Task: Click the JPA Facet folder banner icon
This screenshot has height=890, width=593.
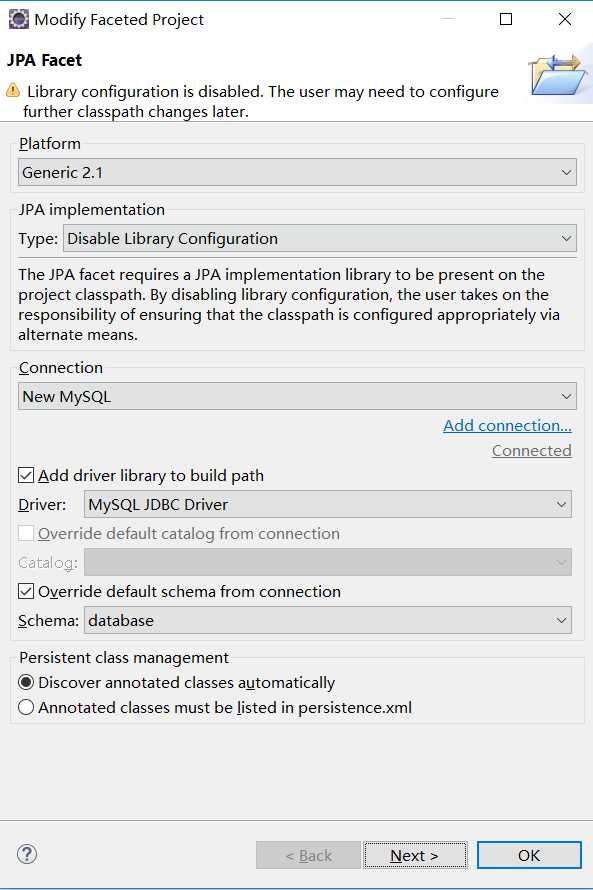Action: click(557, 74)
